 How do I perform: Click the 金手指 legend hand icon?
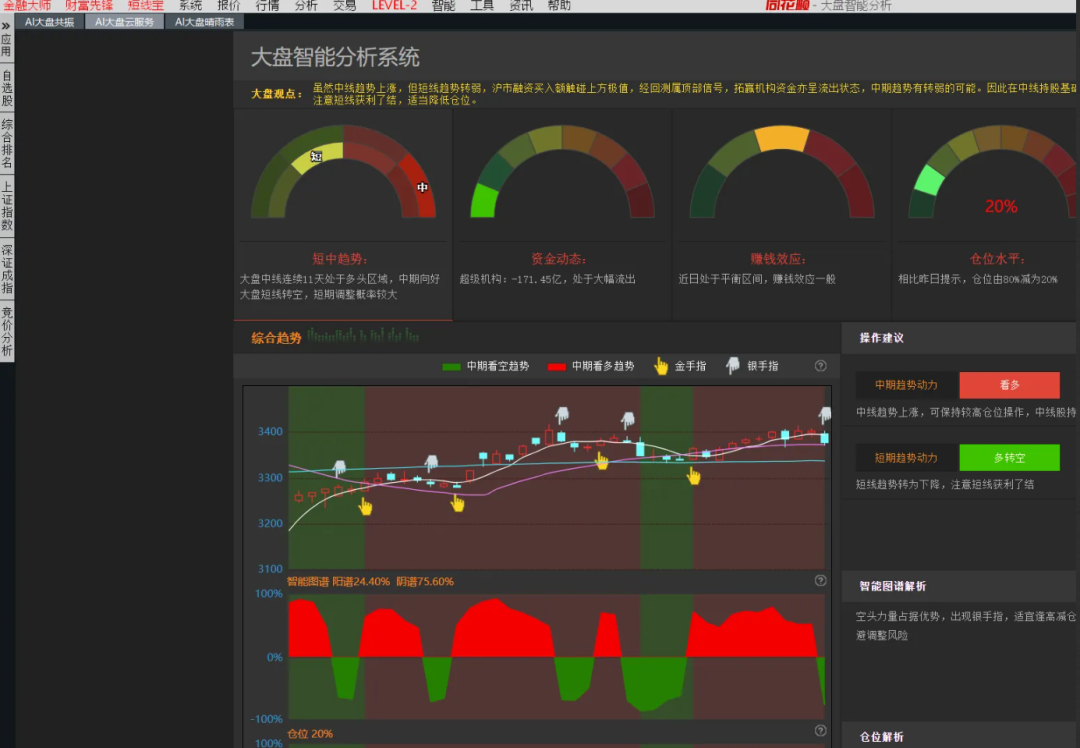tap(661, 366)
